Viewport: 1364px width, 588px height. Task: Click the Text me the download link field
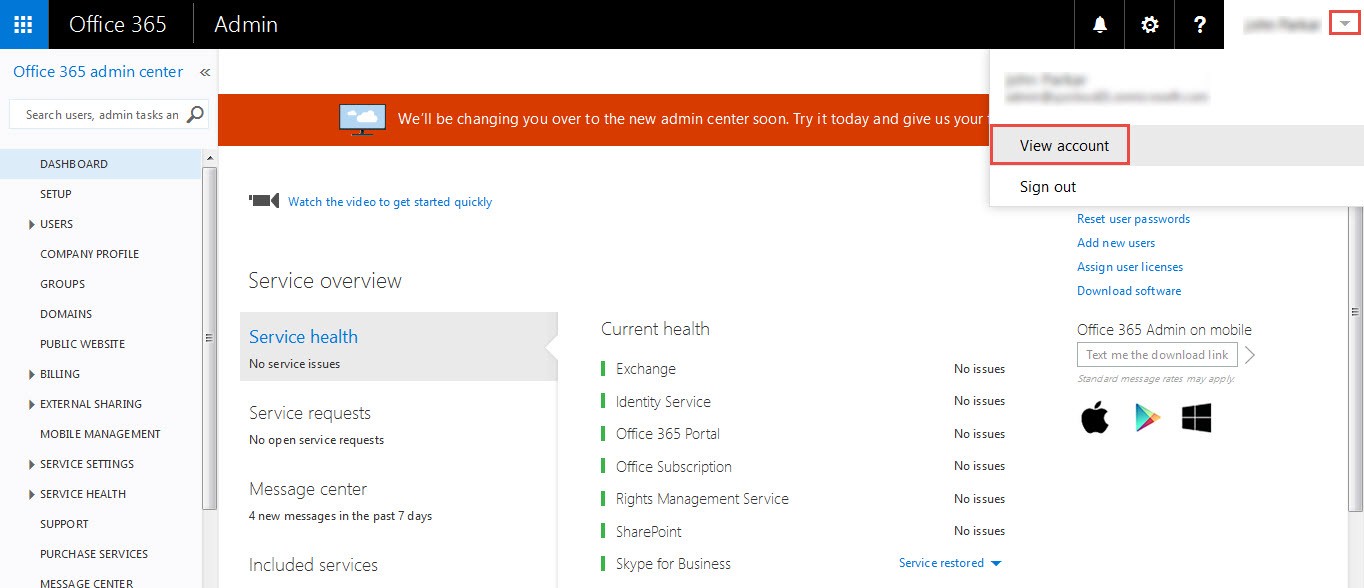(1157, 355)
